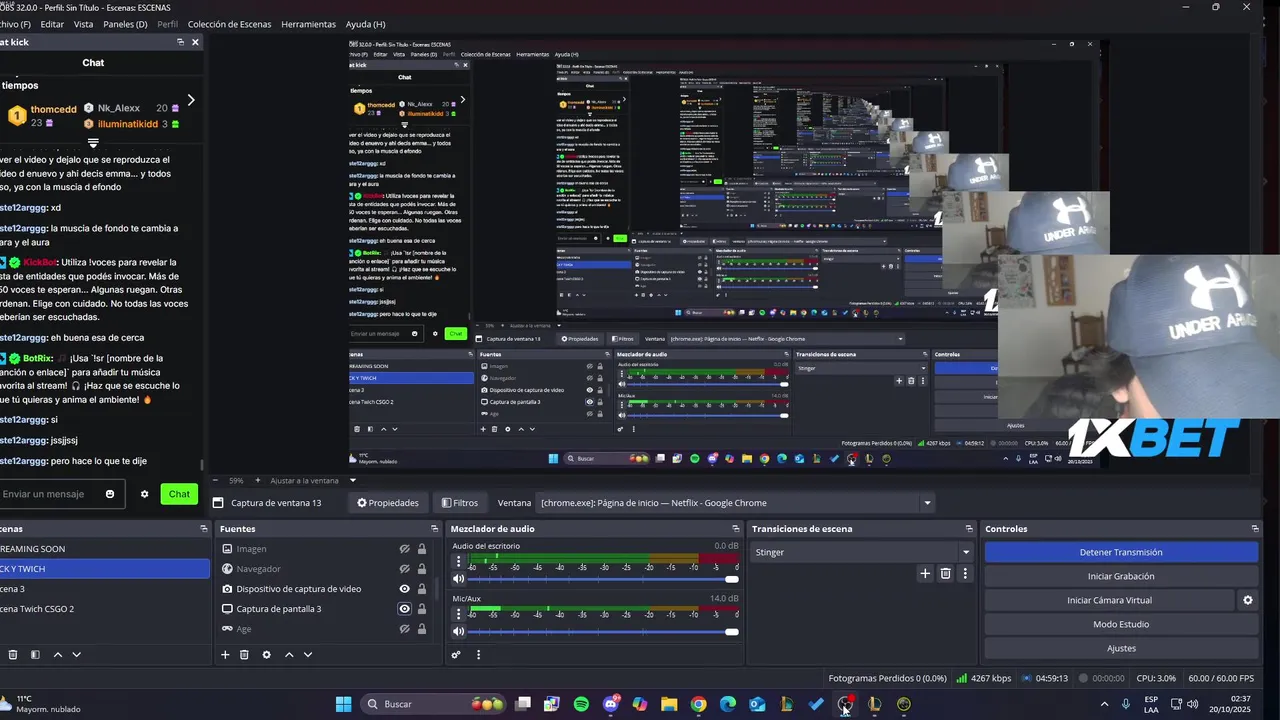Open scene filters icon in Escenas toolbar
1280x720 pixels.
tap(35, 655)
